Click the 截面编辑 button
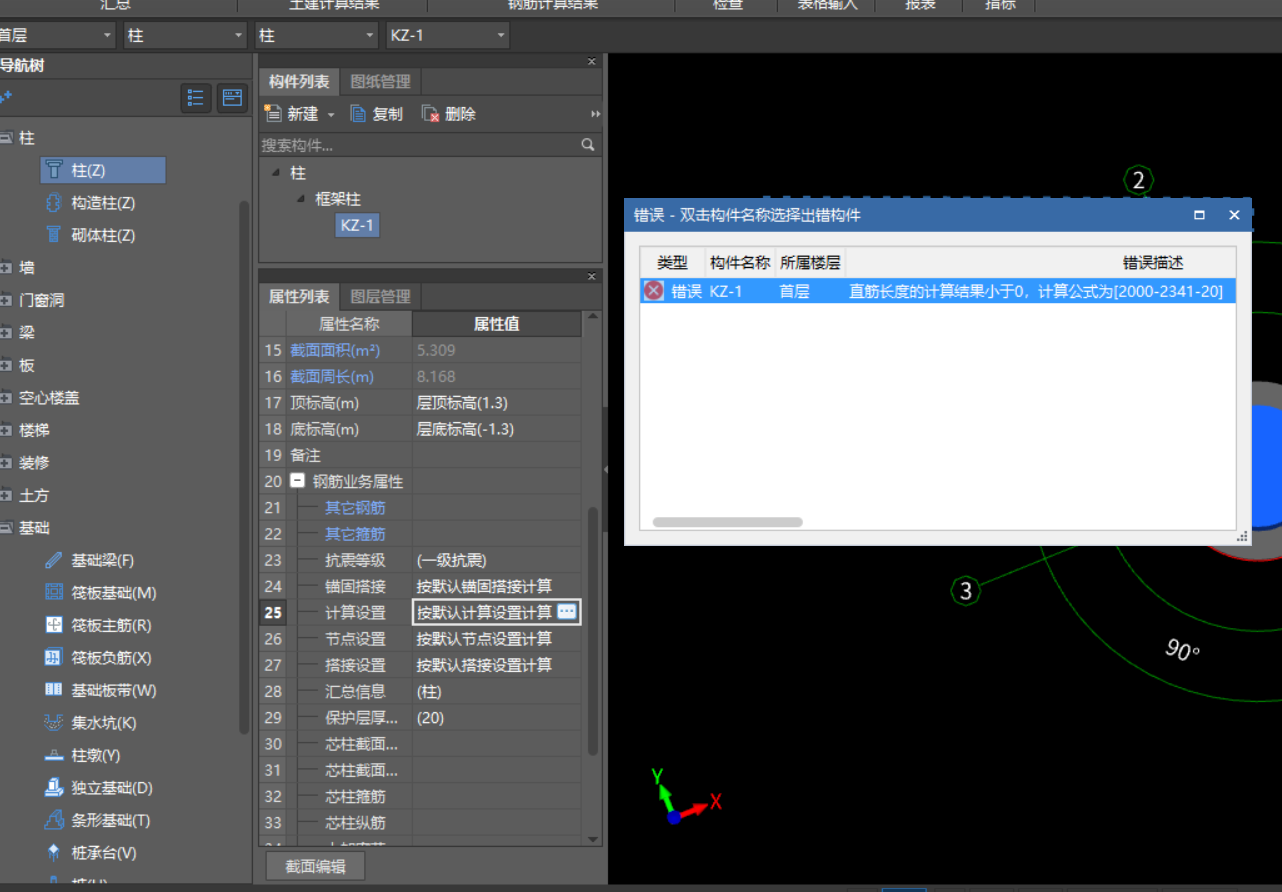This screenshot has height=892, width=1282. point(315,866)
